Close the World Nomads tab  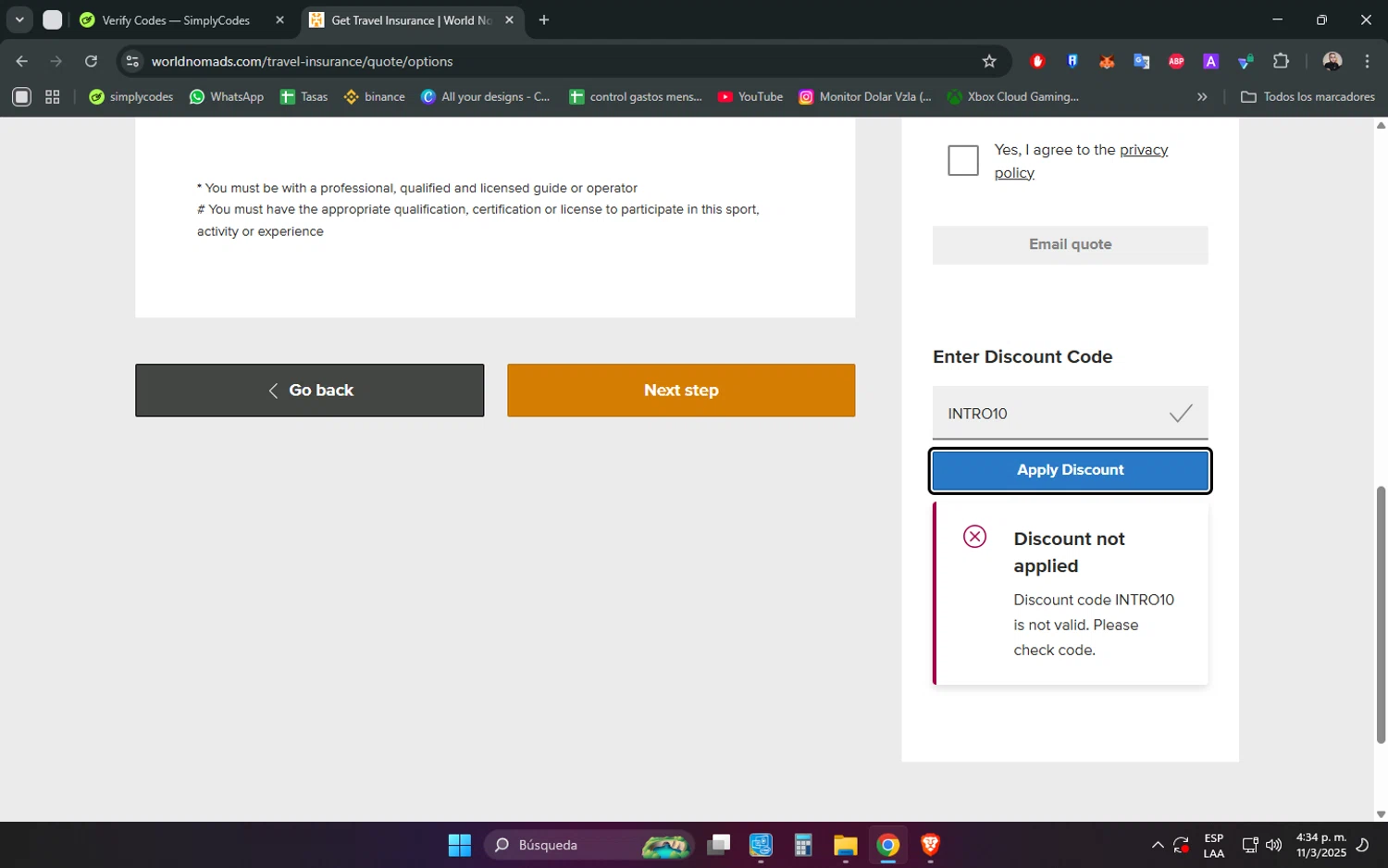(509, 20)
